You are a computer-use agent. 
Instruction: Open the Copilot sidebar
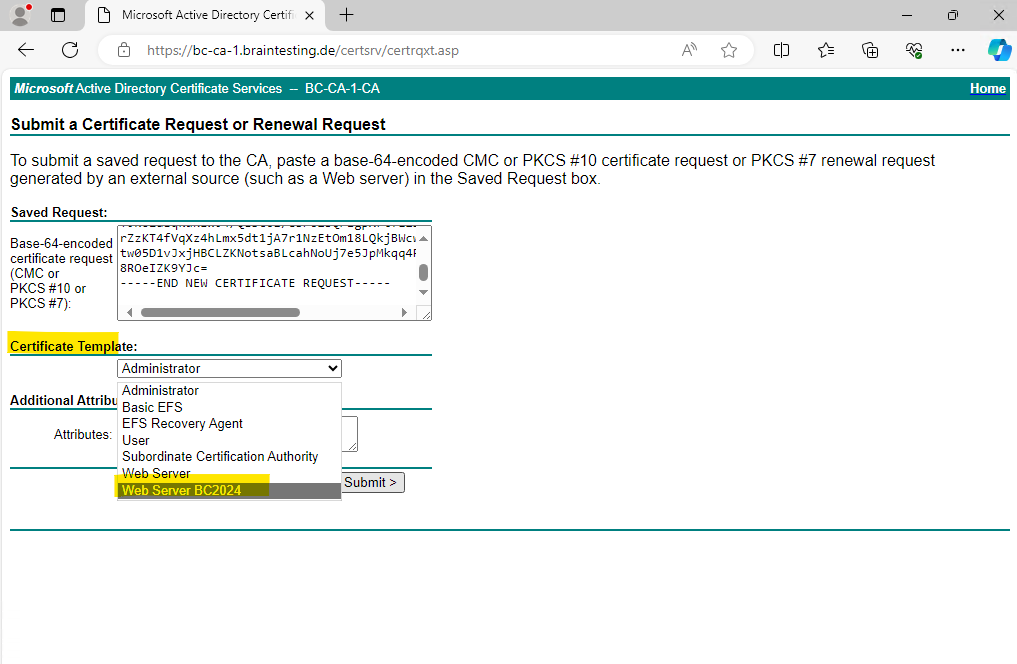click(x=999, y=50)
